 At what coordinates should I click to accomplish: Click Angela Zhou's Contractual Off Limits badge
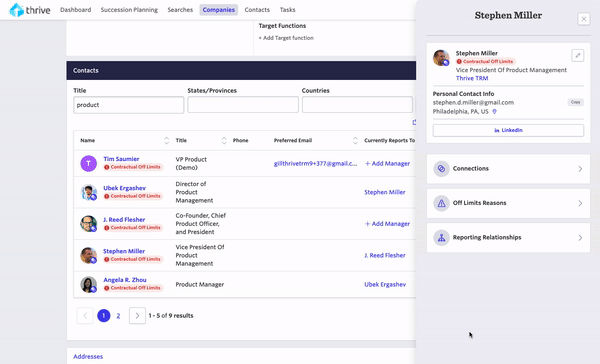tap(133, 288)
